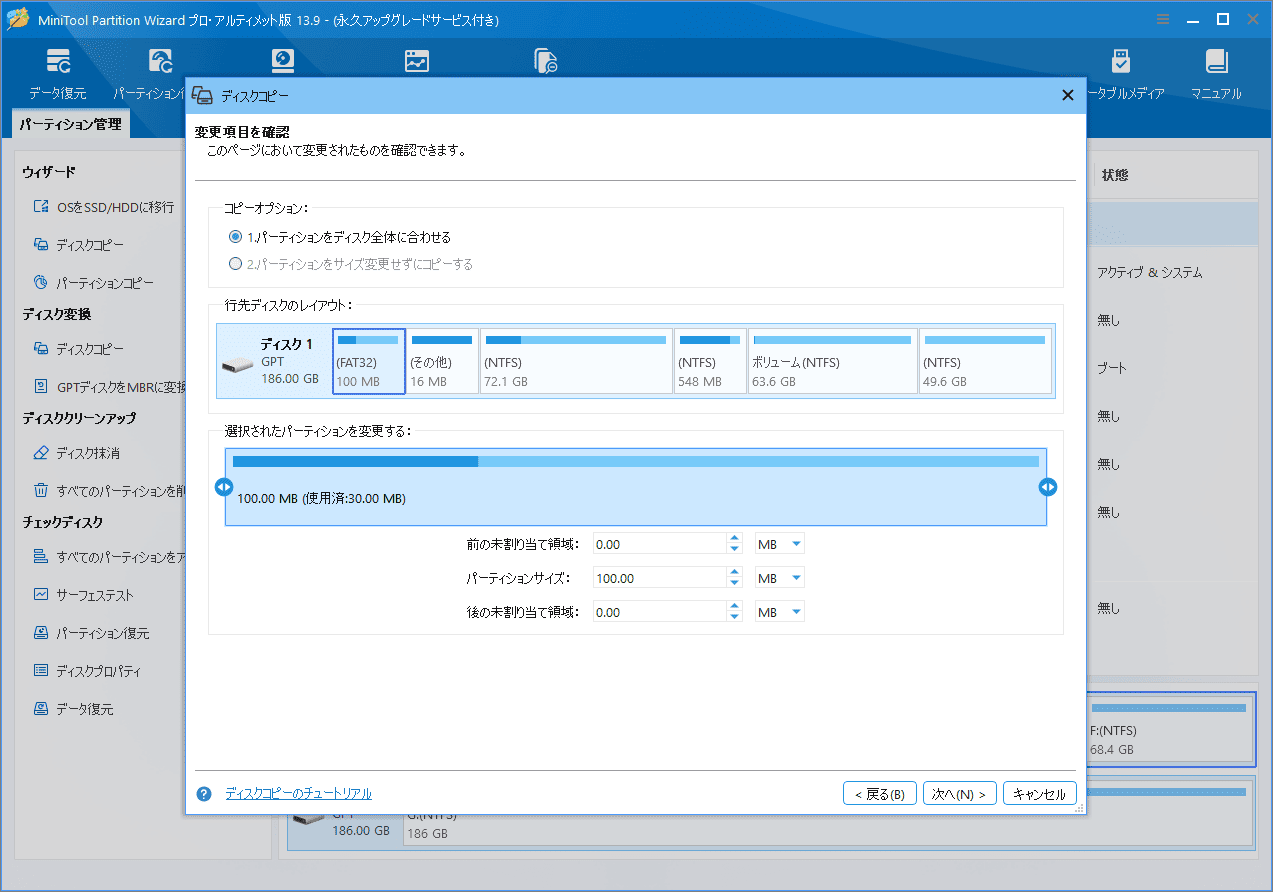Open Partition Recovery in sidebar list
Image resolution: width=1273 pixels, height=892 pixels.
92,633
